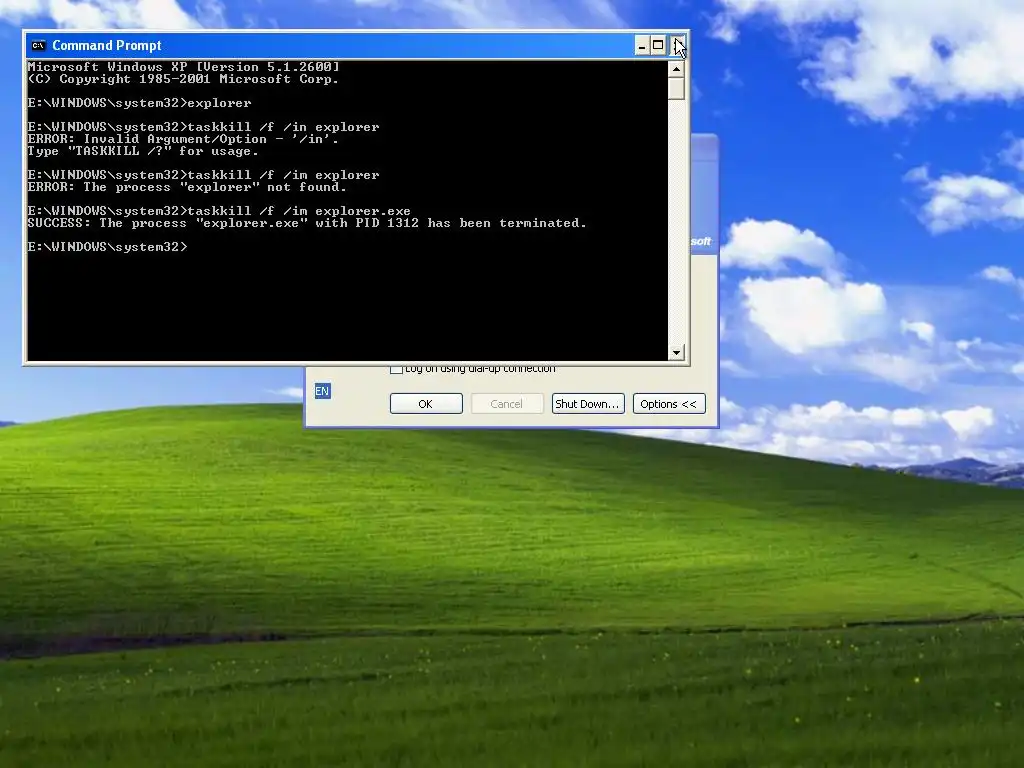This screenshot has height=768, width=1024.
Task: Click the Copyright 1985-2001 Microsoft Corp. line
Action: point(183,79)
